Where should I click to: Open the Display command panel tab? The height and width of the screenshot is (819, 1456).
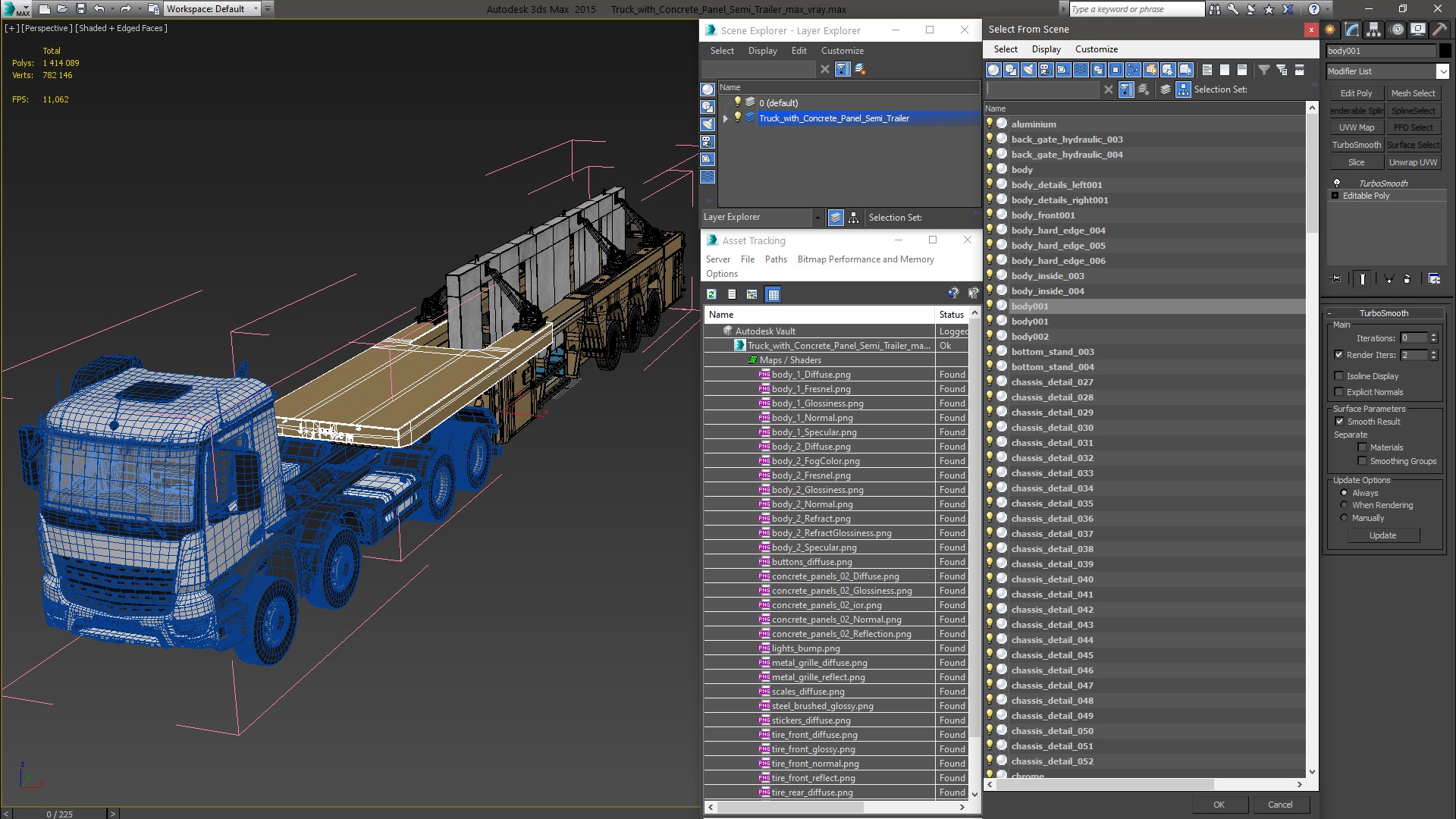coord(1418,30)
